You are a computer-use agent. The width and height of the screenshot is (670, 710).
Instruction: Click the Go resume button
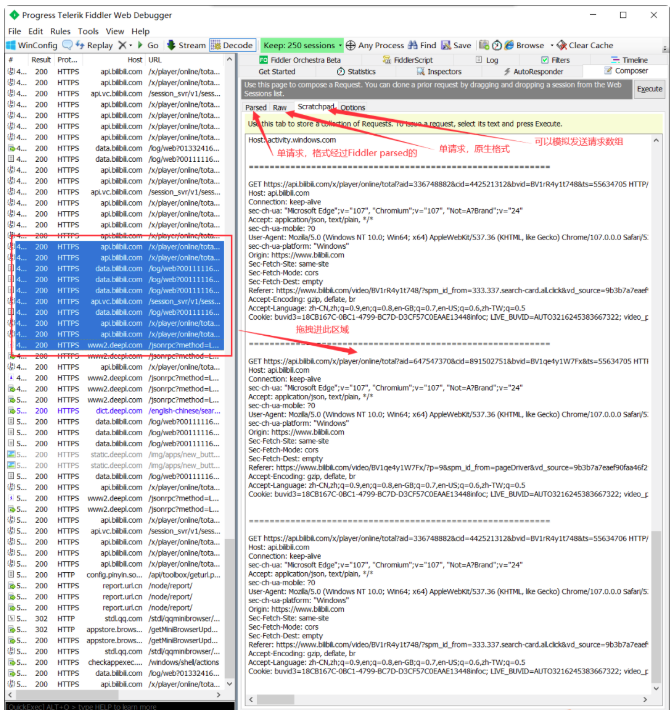148,45
